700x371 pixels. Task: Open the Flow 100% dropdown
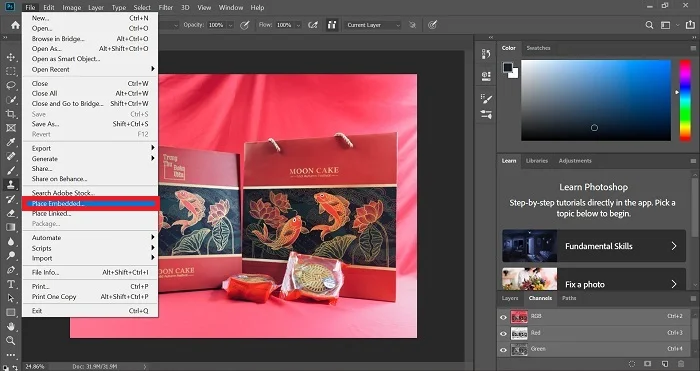[298, 25]
